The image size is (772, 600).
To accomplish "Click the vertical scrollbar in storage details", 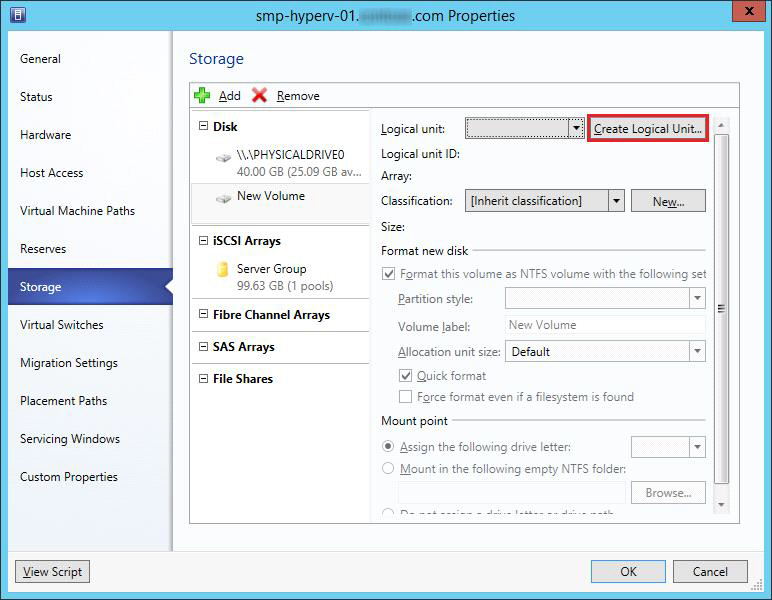I will [x=720, y=310].
